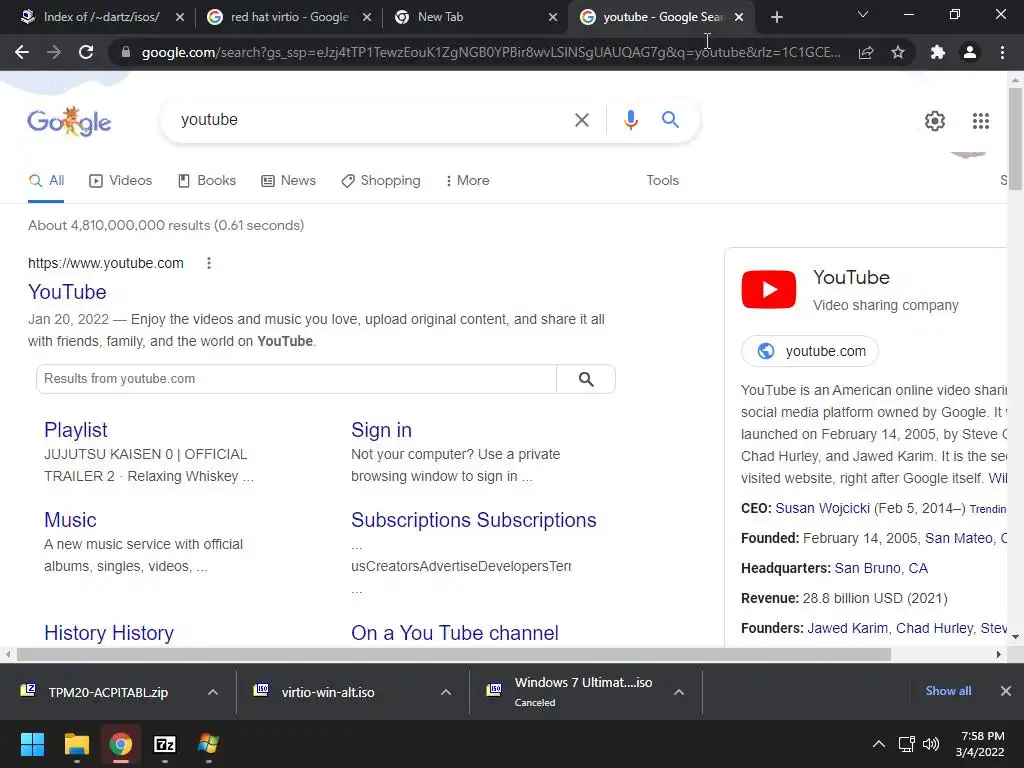1024x768 pixels.
Task: Open the volume control in system tray
Action: (x=931, y=744)
